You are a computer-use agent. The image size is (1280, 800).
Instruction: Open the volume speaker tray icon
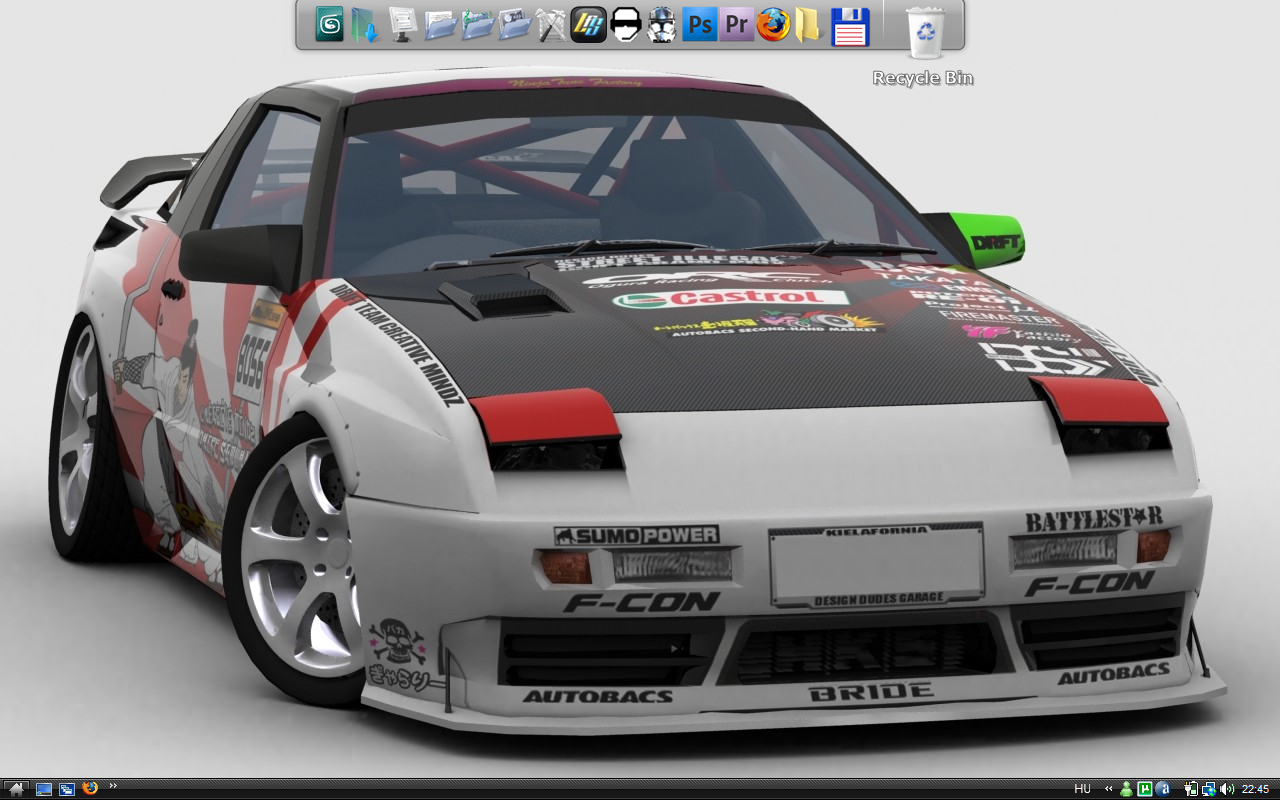point(1226,789)
